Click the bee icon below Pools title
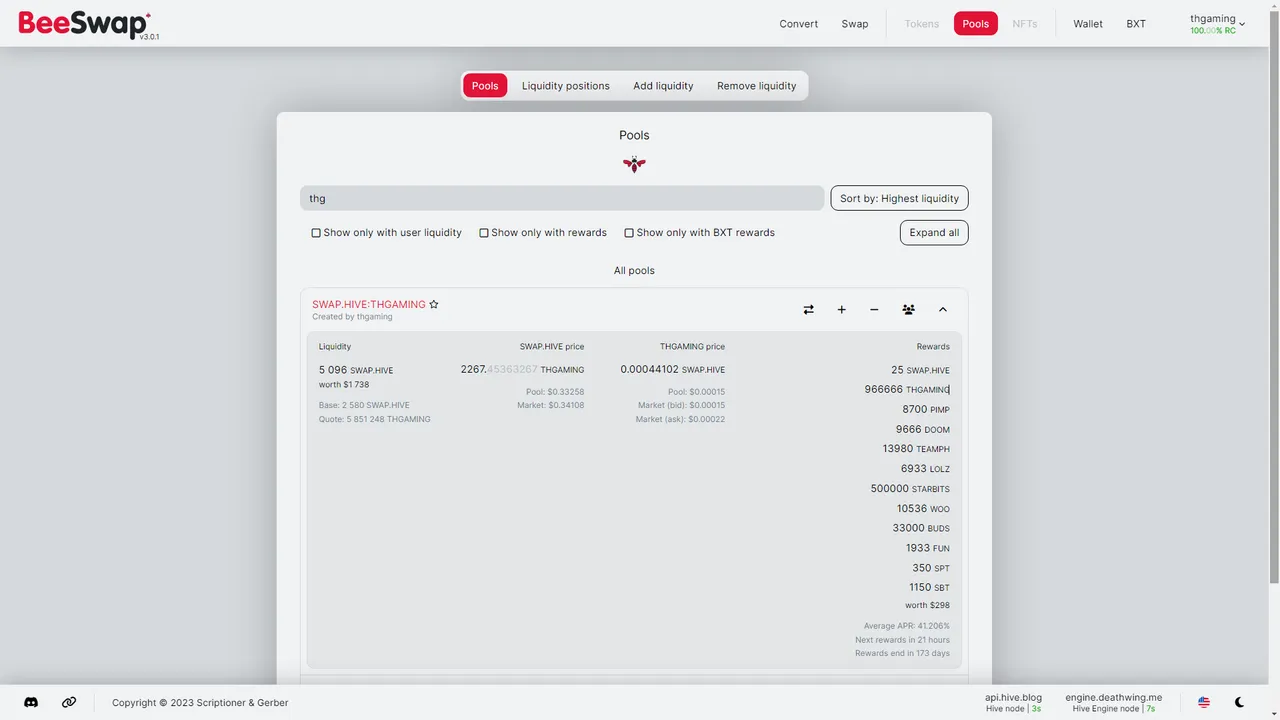Image resolution: width=1280 pixels, height=720 pixels. coord(634,164)
